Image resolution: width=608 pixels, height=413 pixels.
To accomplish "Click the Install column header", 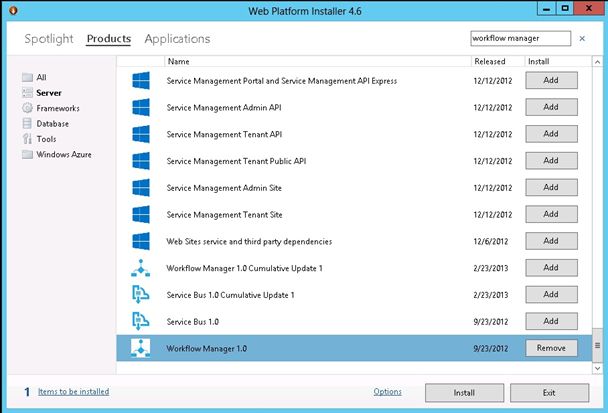I will click(558, 61).
